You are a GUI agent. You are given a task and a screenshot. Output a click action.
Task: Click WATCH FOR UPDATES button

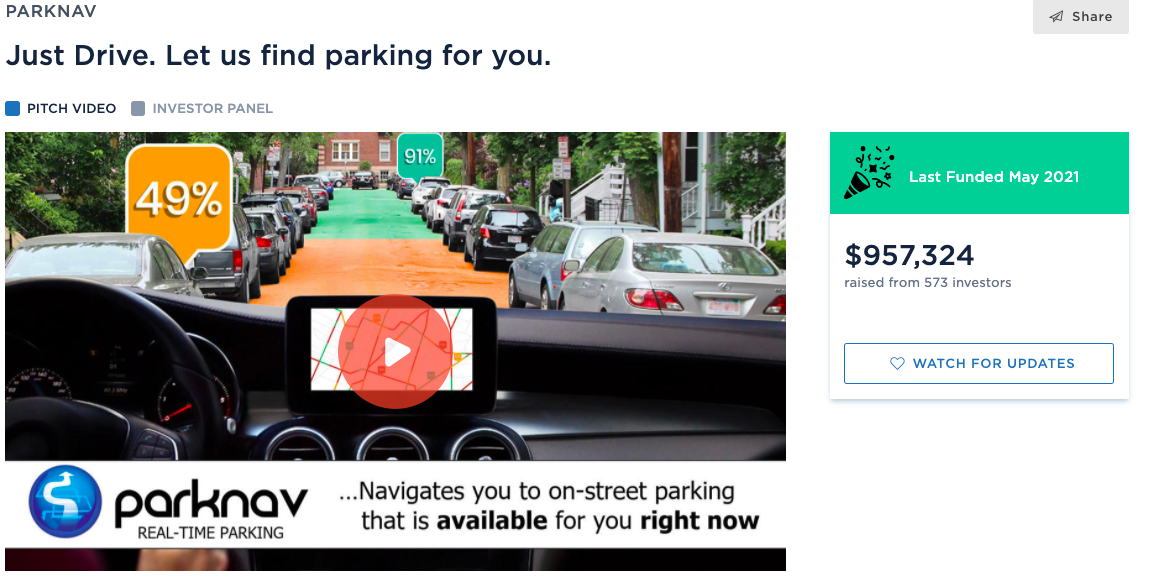coord(979,363)
